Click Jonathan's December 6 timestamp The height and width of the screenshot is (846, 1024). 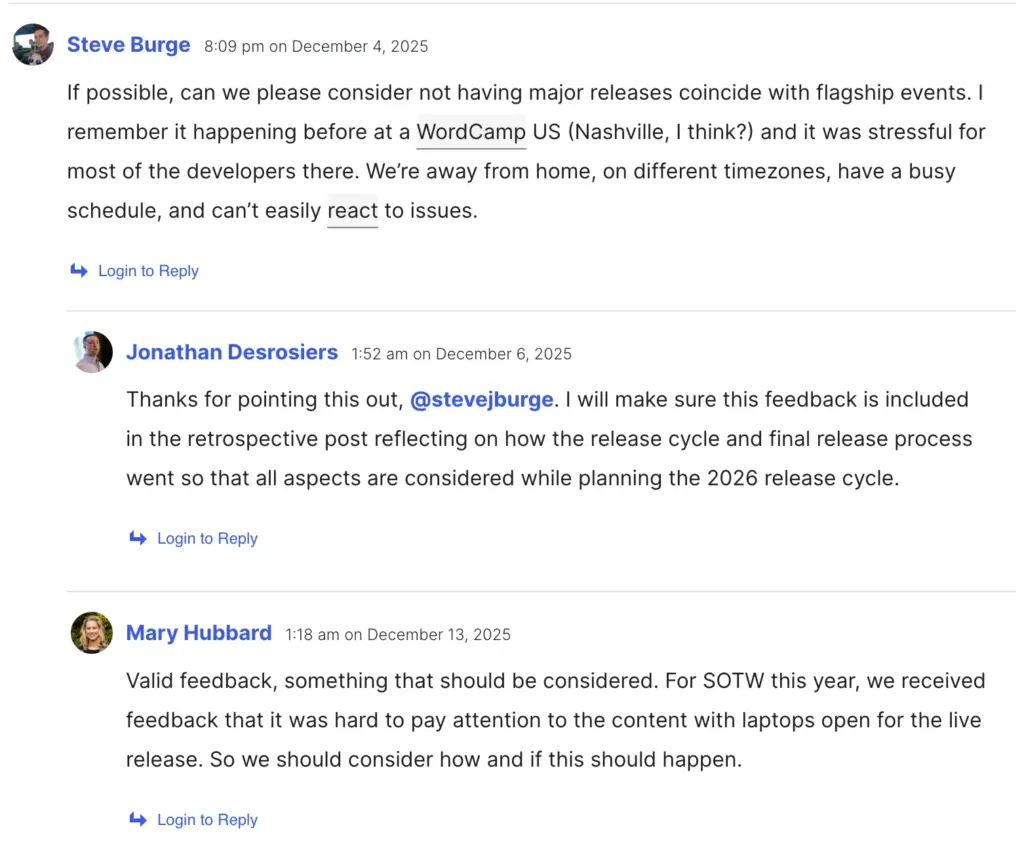pos(460,354)
